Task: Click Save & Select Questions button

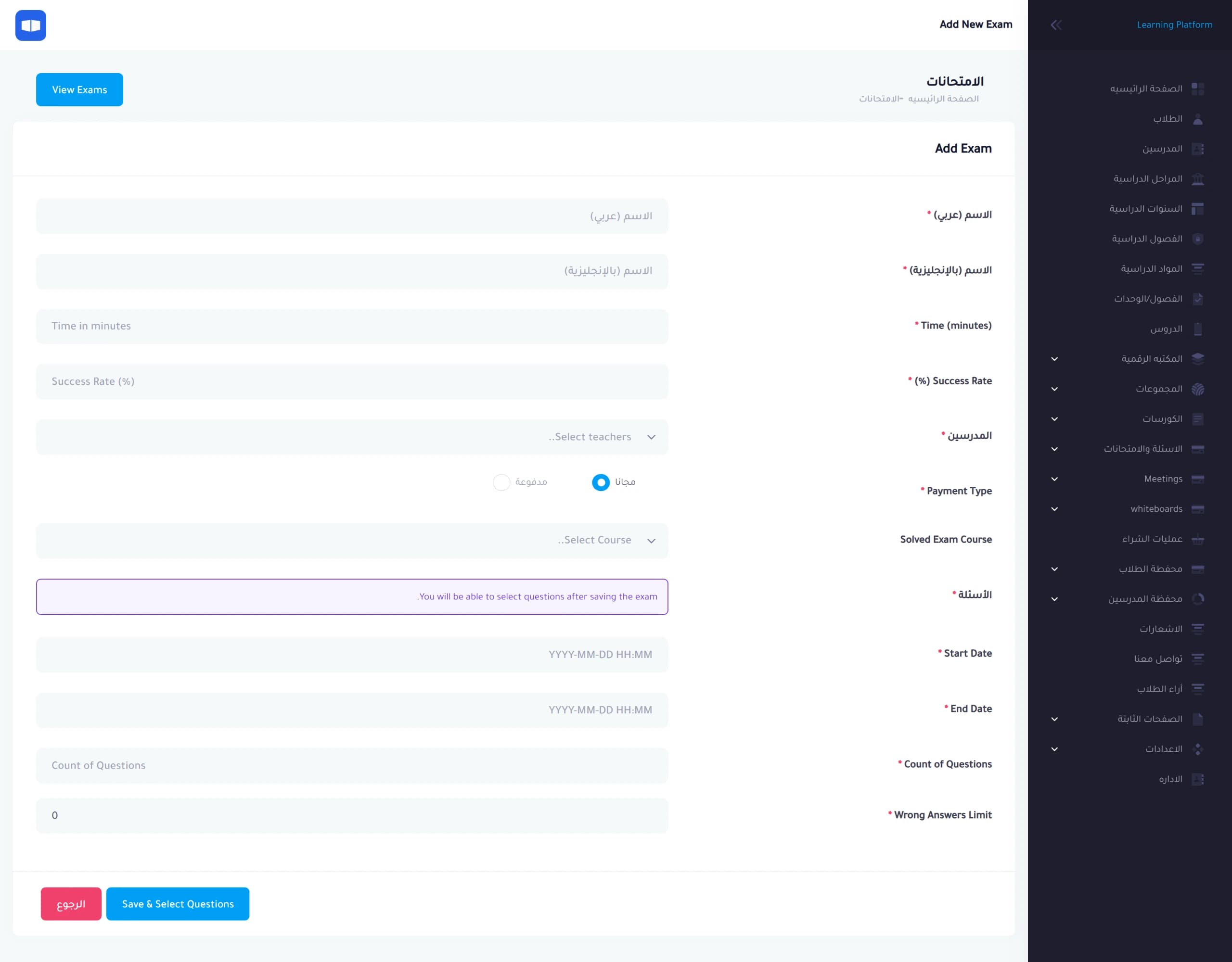Action: tap(178, 904)
